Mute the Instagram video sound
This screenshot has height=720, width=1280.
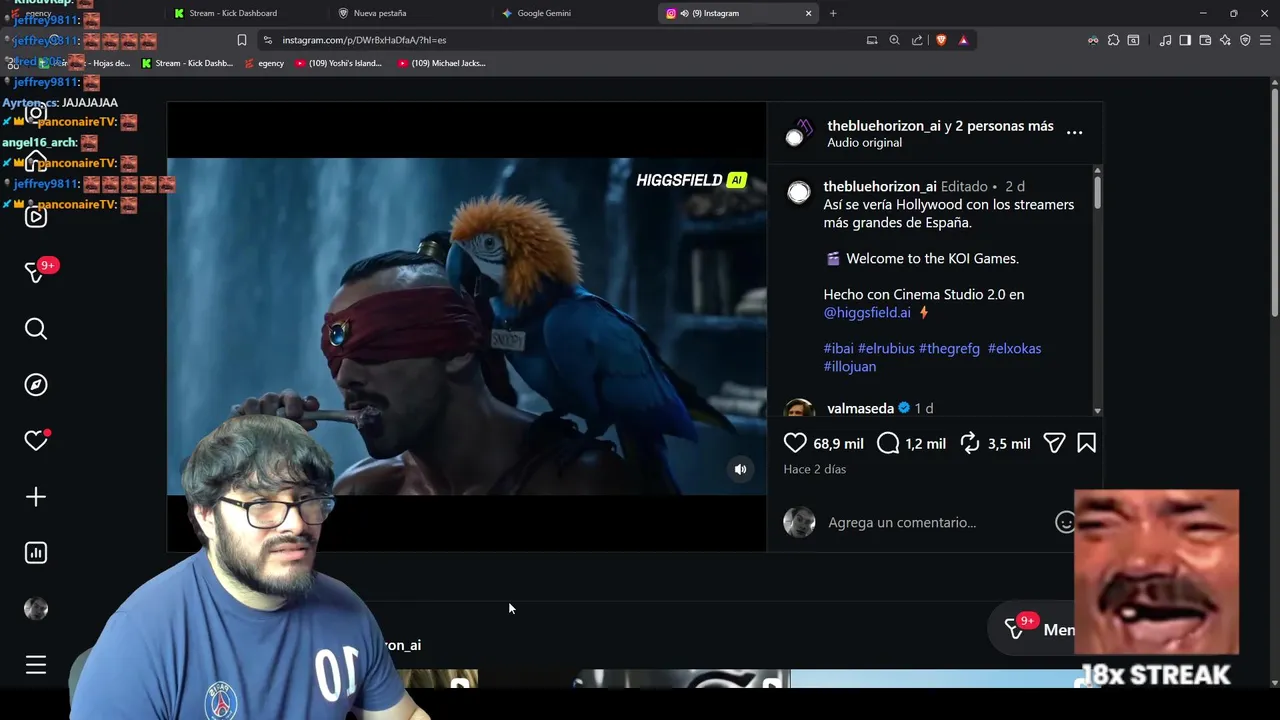pyautogui.click(x=740, y=469)
